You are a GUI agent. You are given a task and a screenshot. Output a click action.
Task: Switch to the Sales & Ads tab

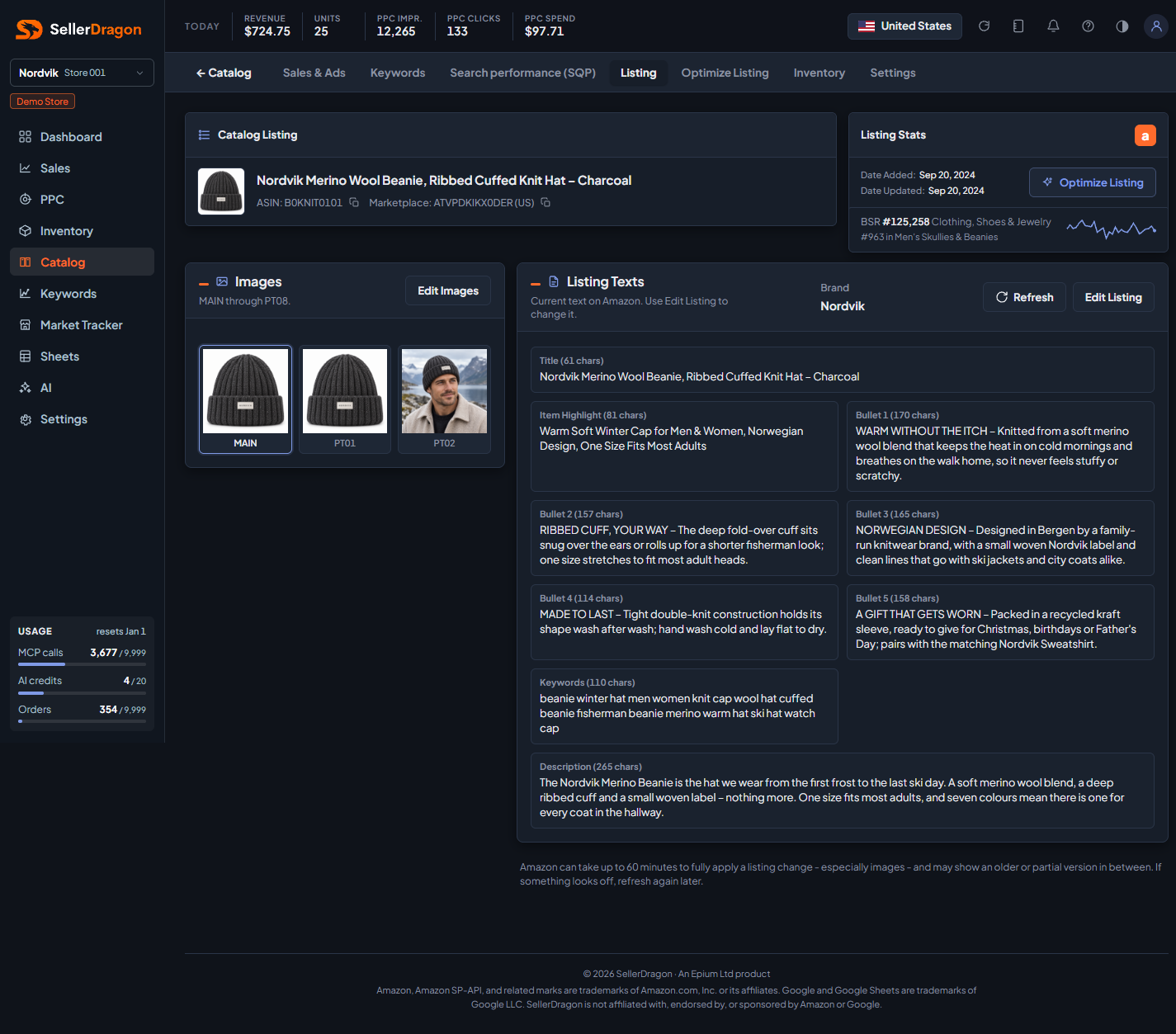[314, 73]
